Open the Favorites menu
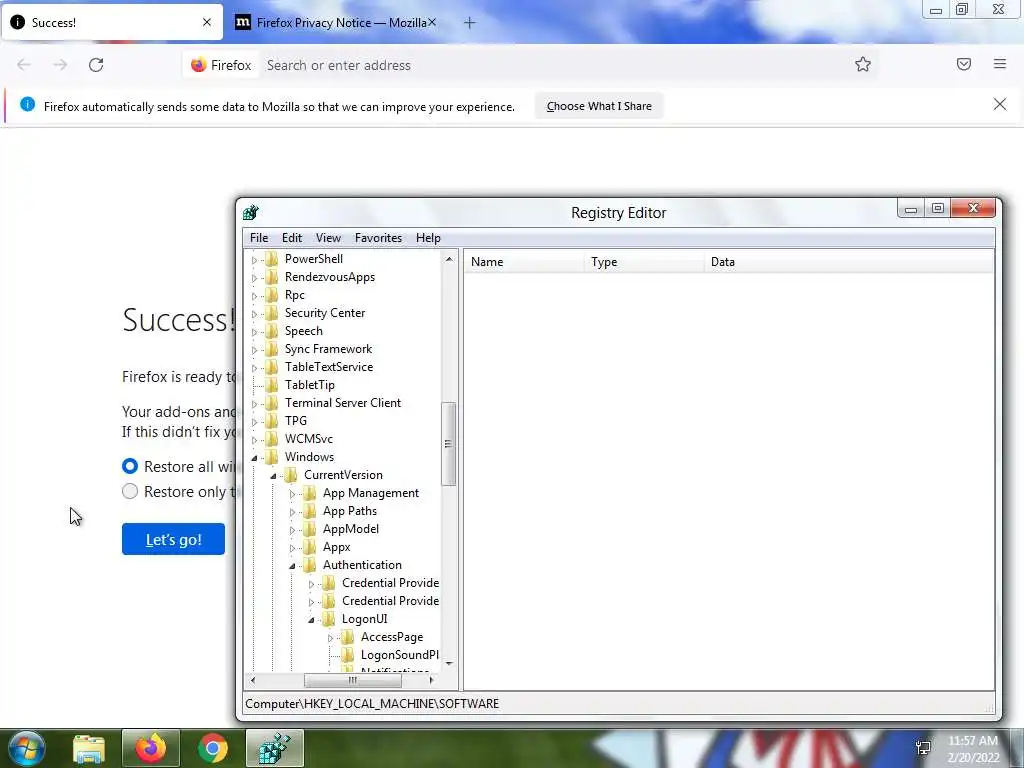This screenshot has height=768, width=1024. click(378, 238)
